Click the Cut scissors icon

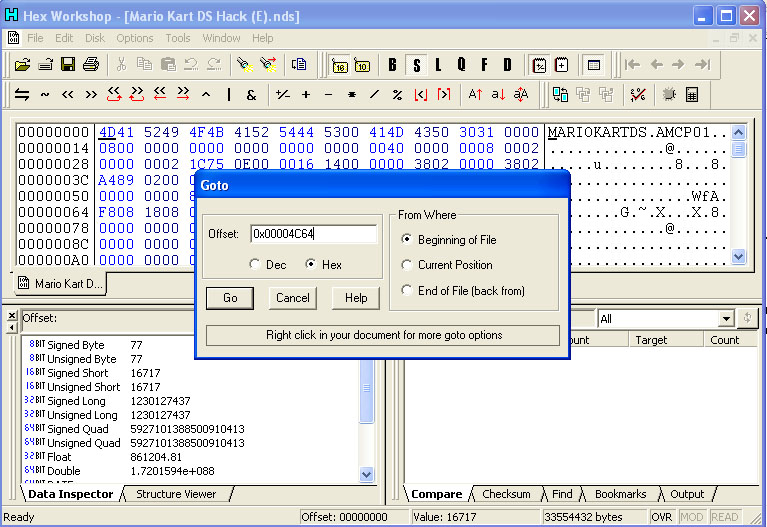click(x=121, y=65)
